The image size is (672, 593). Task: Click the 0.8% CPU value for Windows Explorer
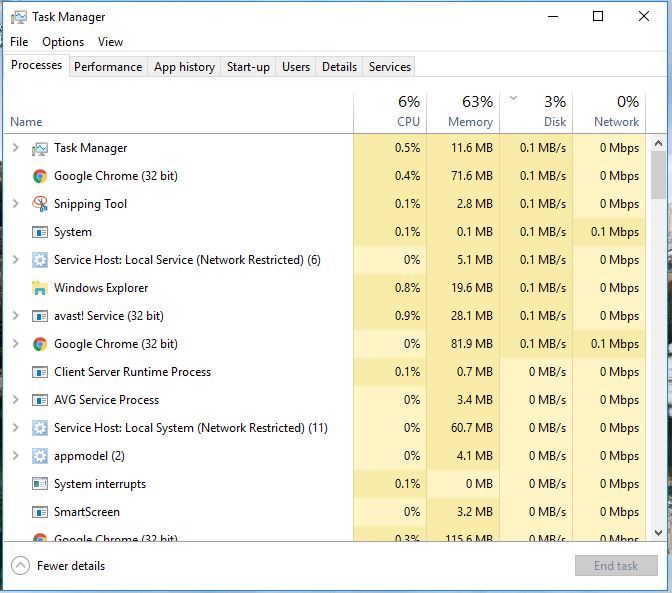(x=408, y=288)
